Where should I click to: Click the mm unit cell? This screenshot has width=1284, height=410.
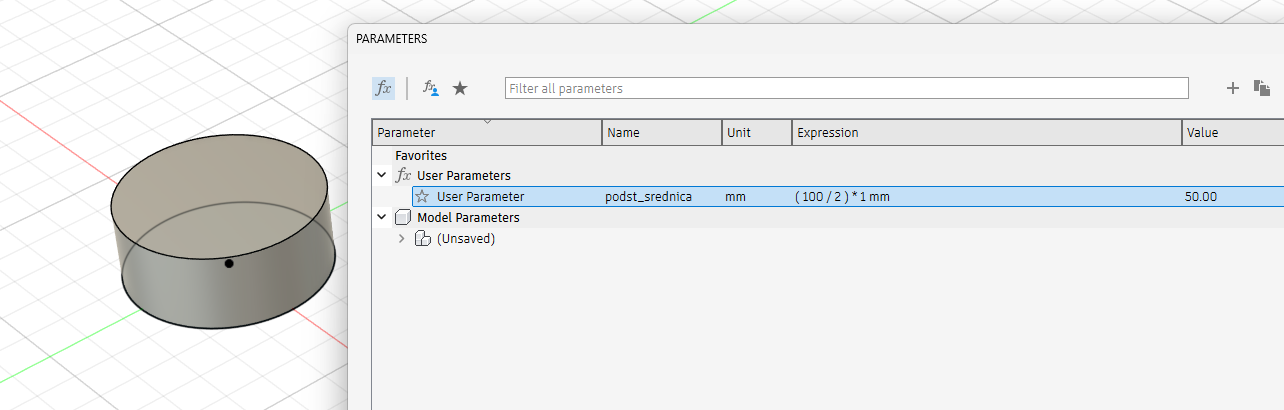click(735, 197)
